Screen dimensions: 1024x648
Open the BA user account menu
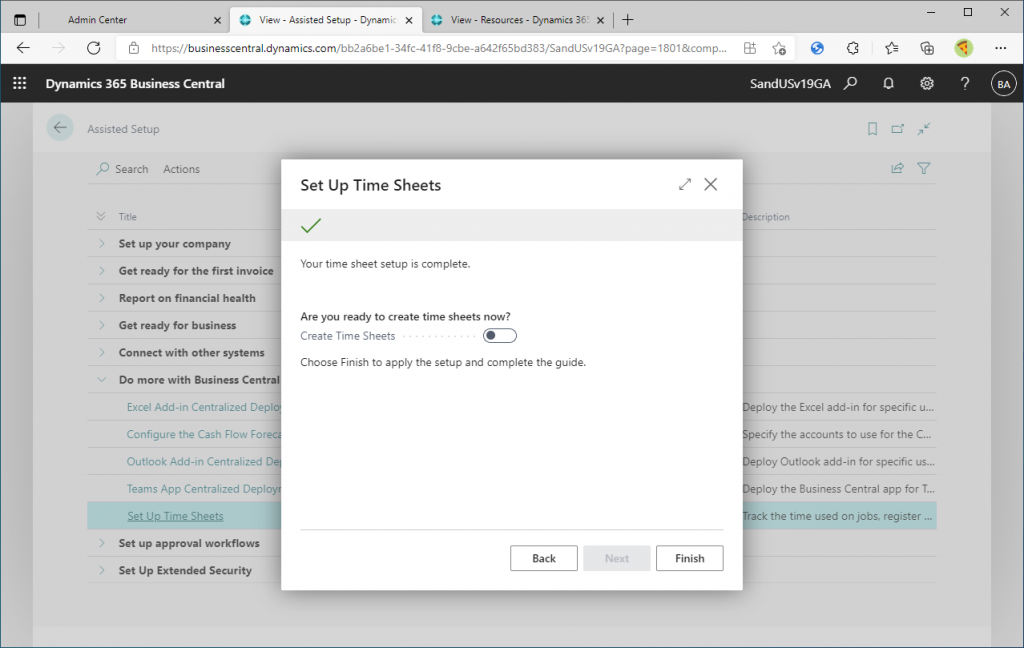point(1004,84)
